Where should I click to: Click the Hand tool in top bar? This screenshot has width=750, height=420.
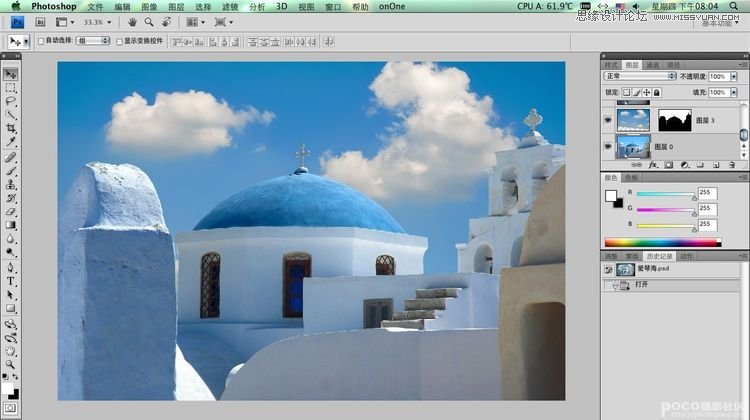133,21
